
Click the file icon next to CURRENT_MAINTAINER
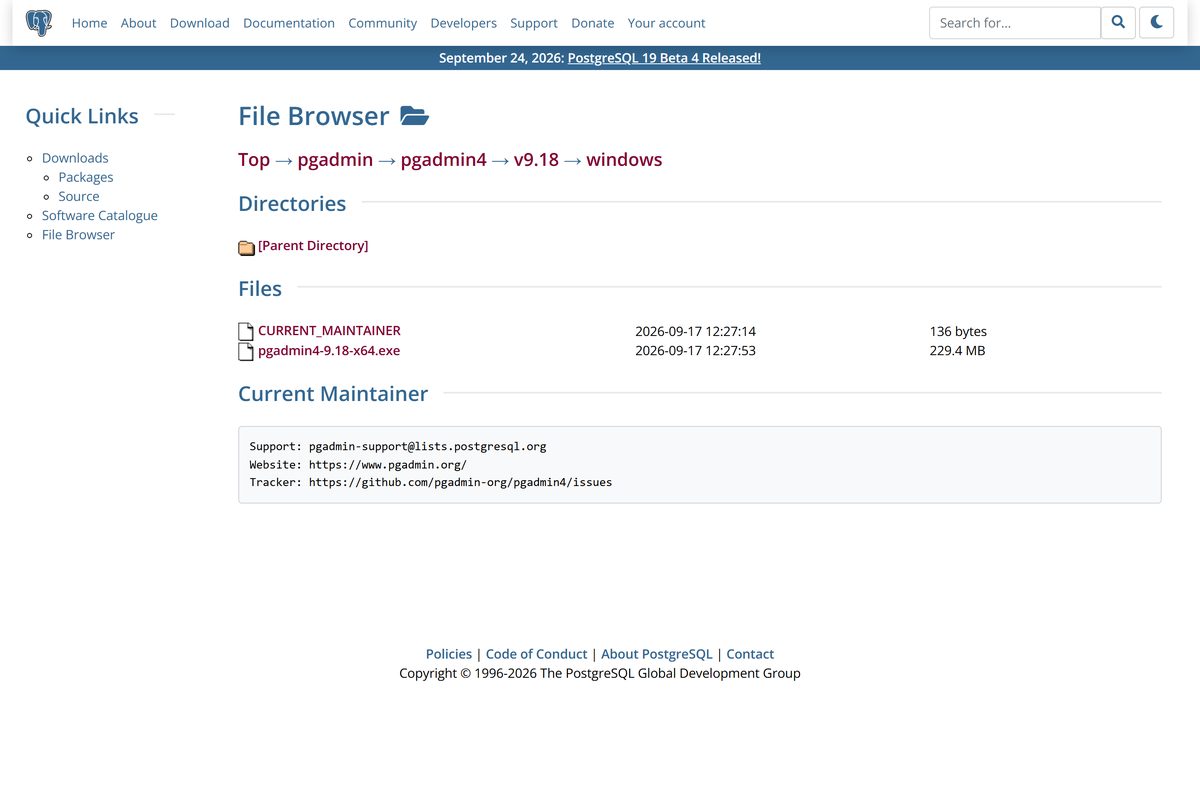click(x=246, y=331)
